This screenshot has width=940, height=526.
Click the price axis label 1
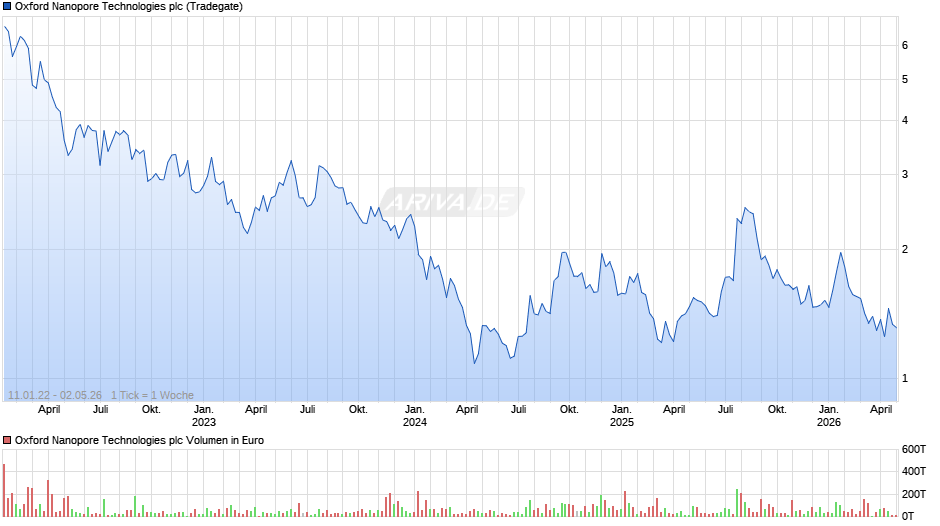point(905,378)
